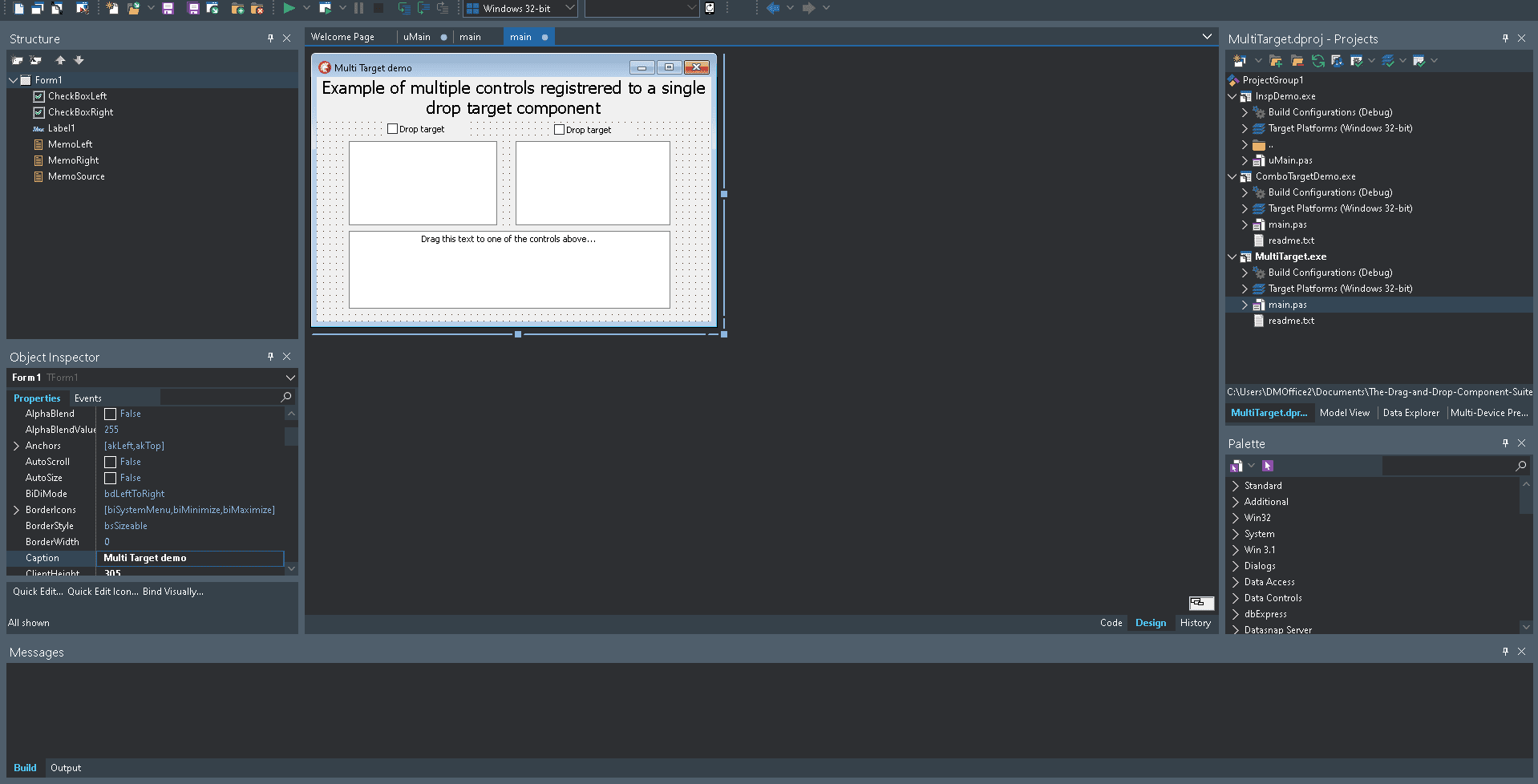
Task: Click the Remove project folder icon in Projects
Action: click(1297, 61)
